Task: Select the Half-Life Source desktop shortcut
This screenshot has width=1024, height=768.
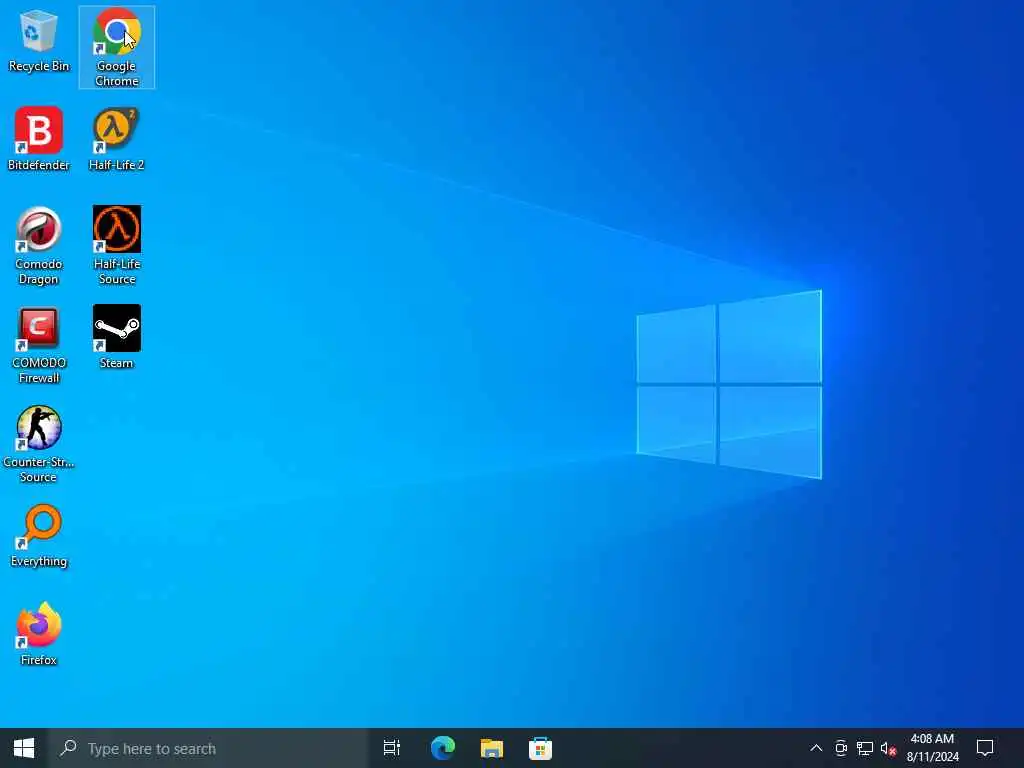Action: coord(117,246)
